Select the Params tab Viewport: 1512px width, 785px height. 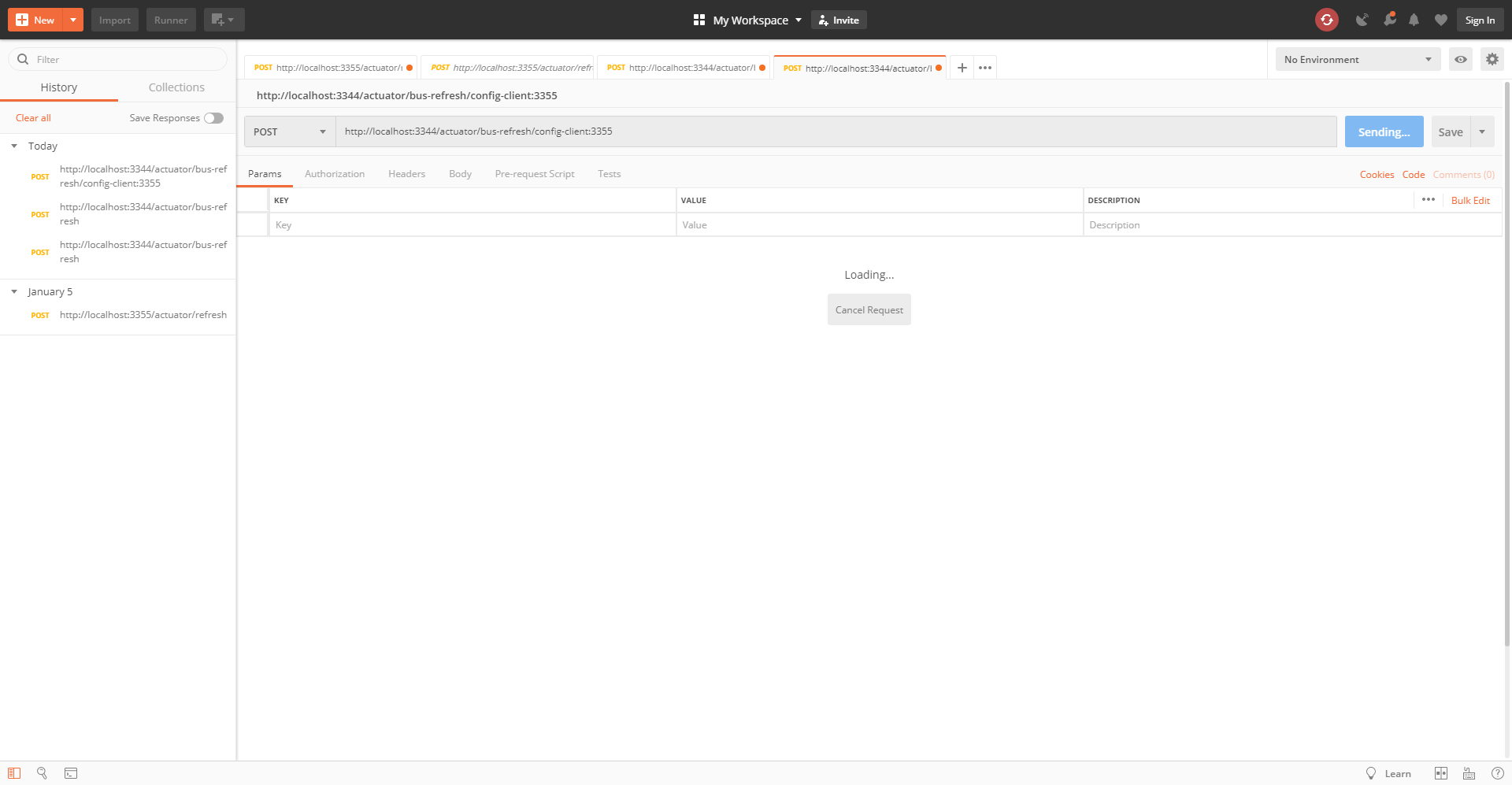click(265, 174)
